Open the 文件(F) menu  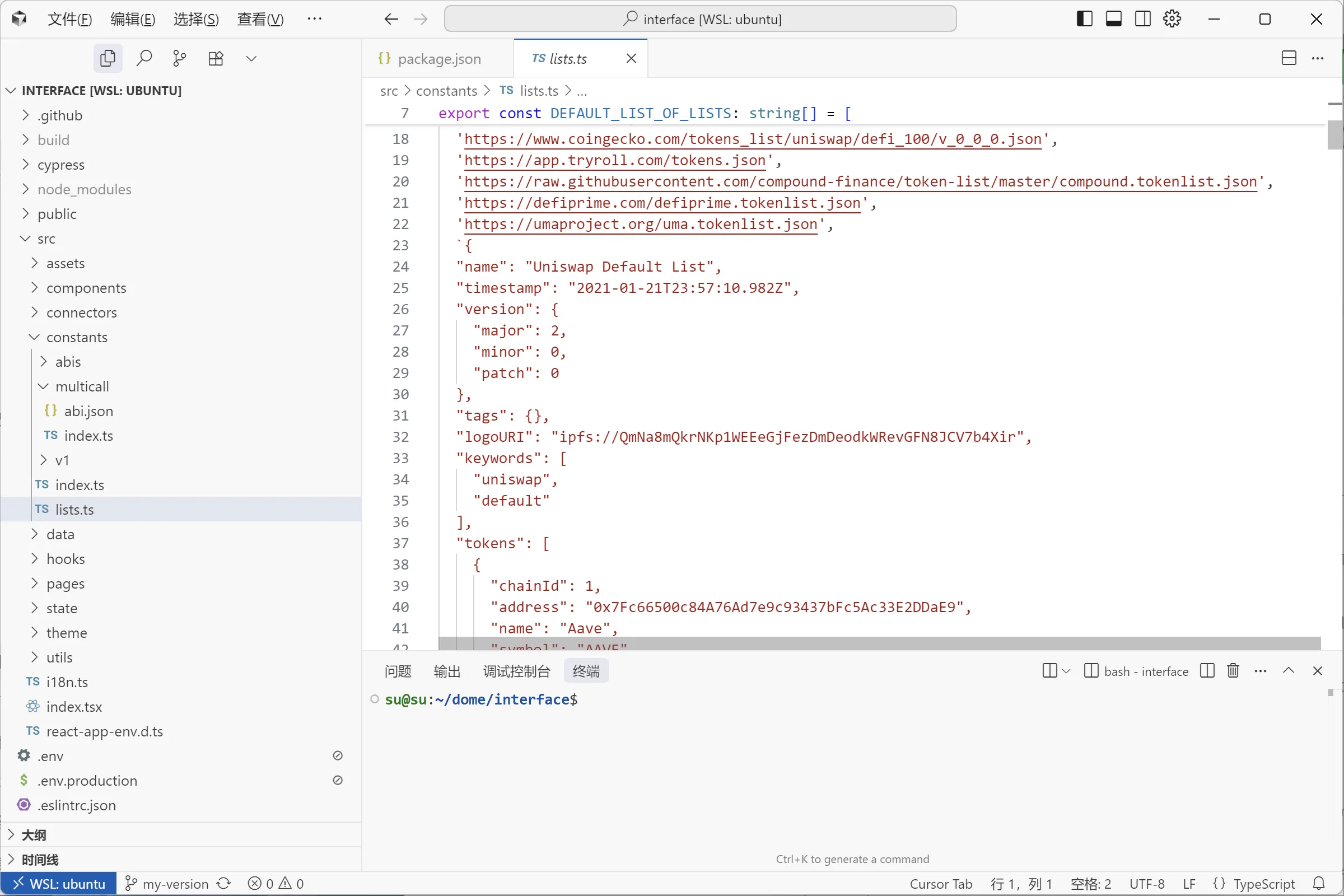click(69, 19)
